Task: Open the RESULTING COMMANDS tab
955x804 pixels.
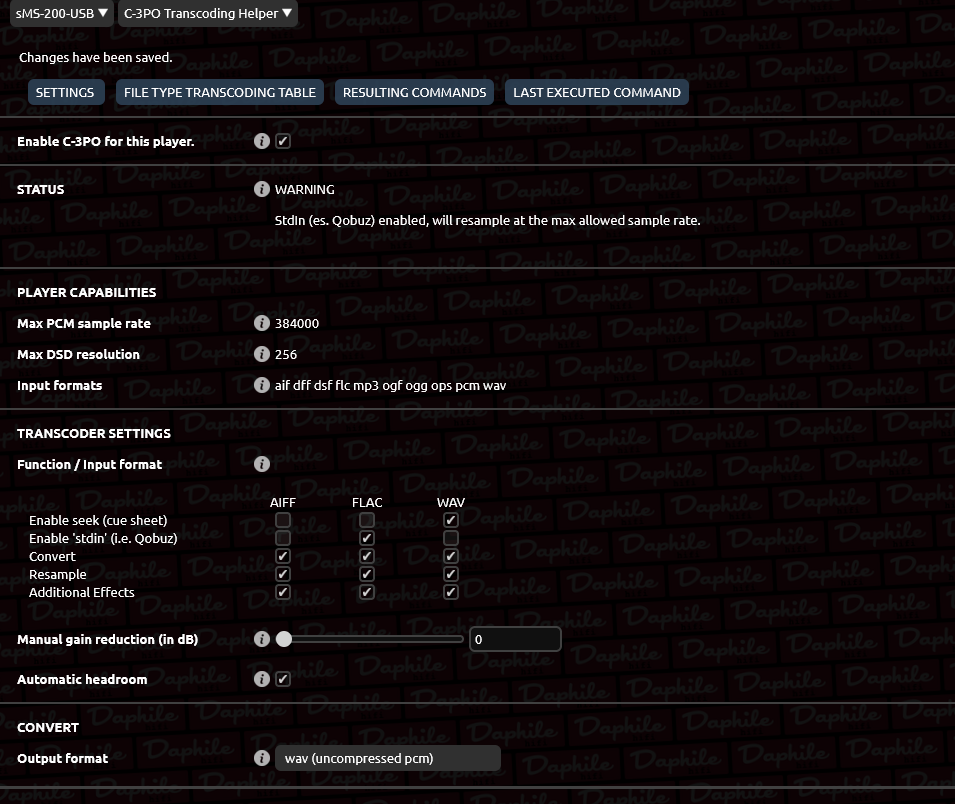Action: 414,93
